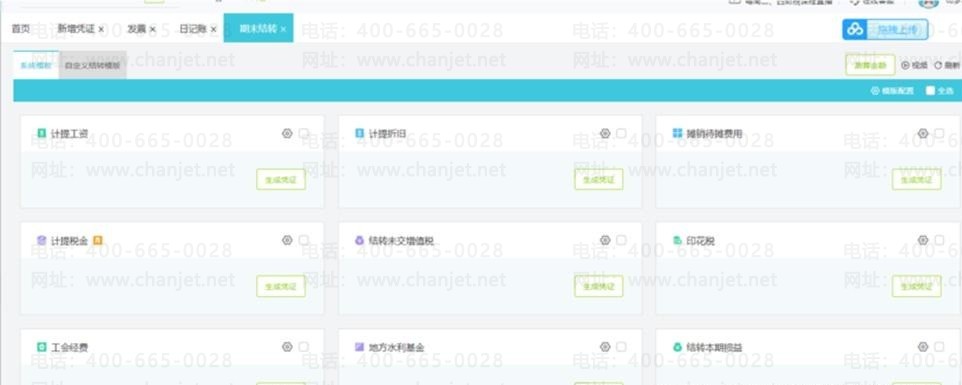Click the blue icon beside 计提折旧
962x385 pixels.
click(360, 133)
